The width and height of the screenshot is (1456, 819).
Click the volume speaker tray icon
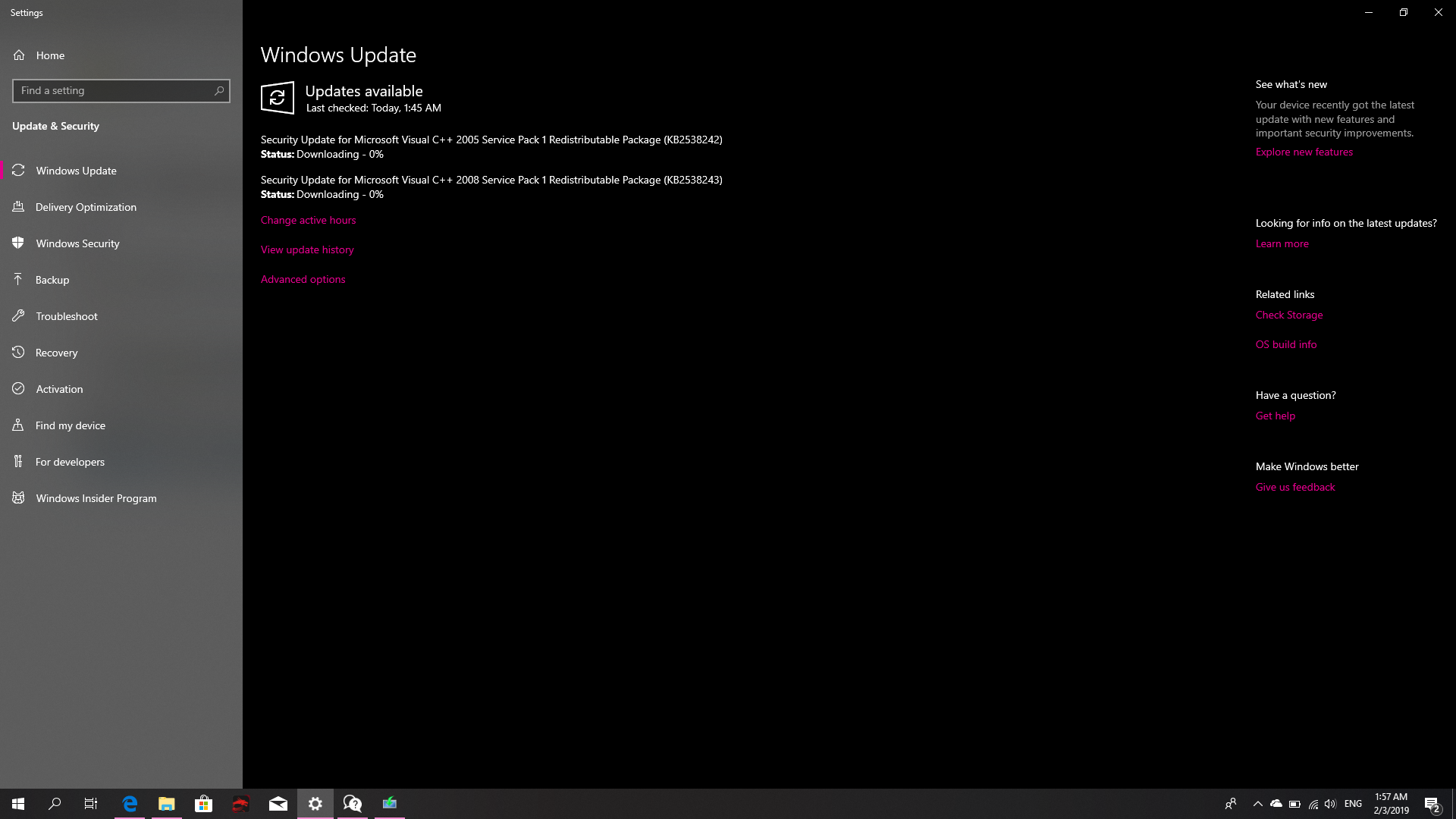pyautogui.click(x=1330, y=804)
